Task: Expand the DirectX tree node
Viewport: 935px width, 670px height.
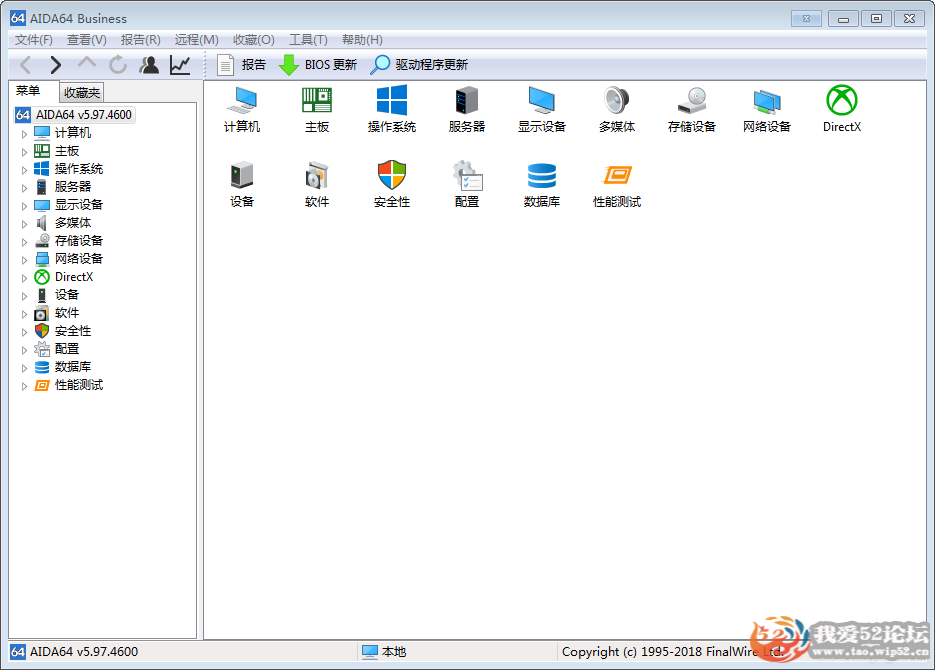Action: (x=24, y=278)
